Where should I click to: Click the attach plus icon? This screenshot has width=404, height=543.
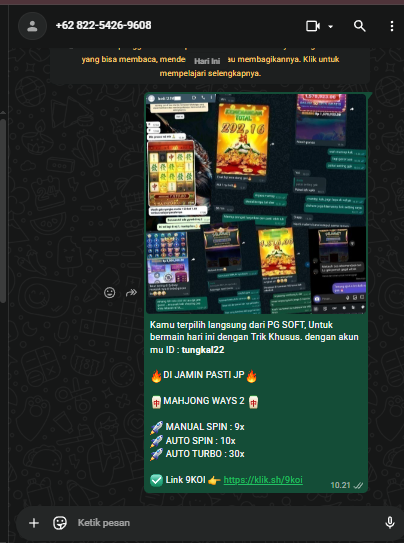coord(34,523)
